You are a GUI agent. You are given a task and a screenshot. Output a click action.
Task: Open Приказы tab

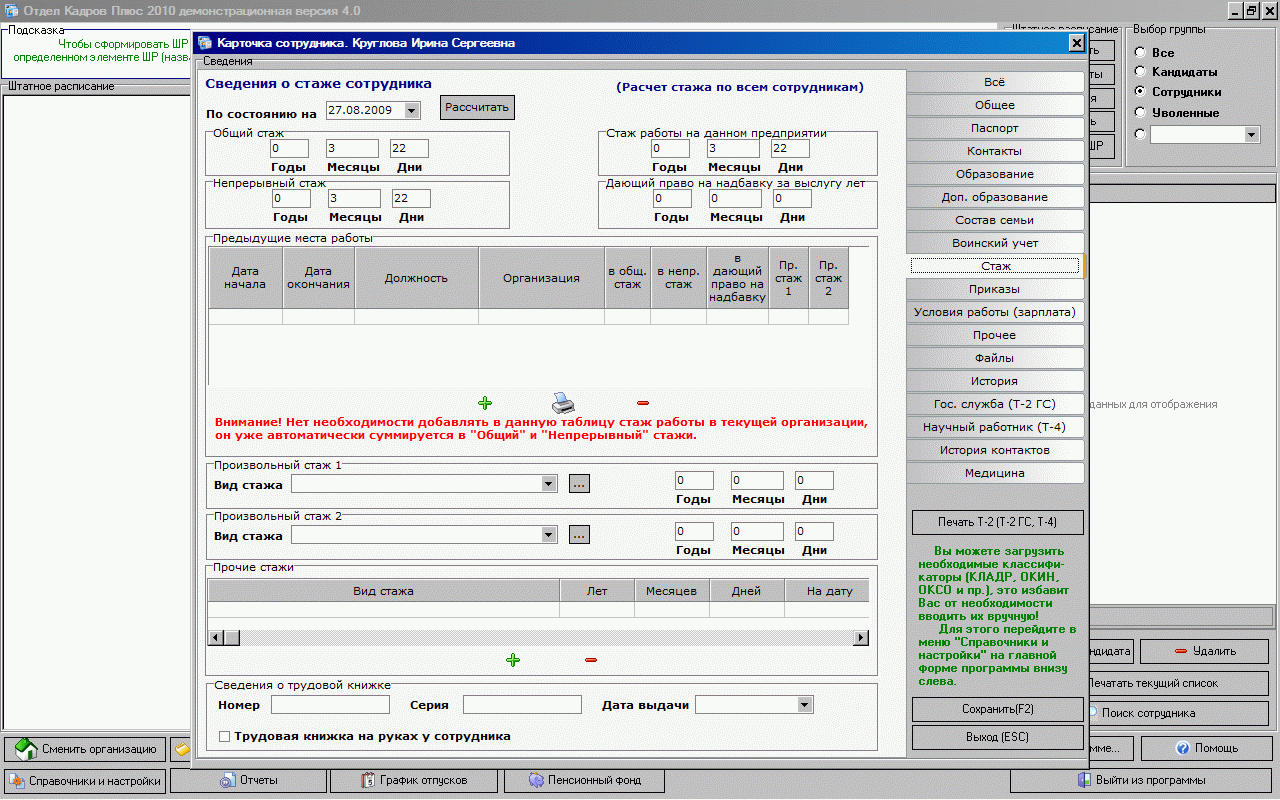995,289
